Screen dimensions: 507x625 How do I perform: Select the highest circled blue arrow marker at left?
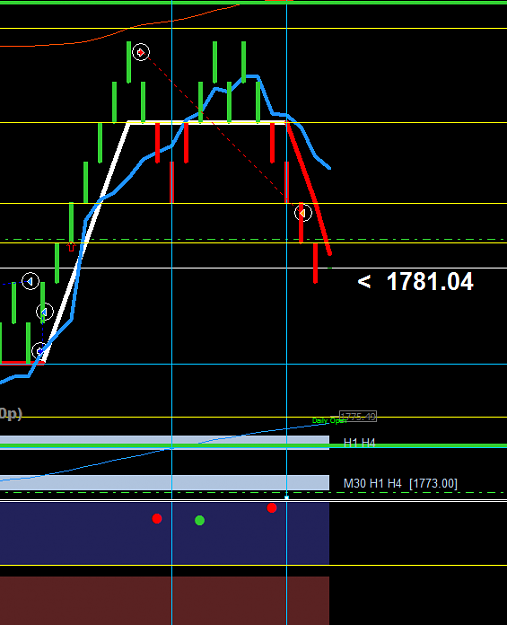tap(30, 281)
